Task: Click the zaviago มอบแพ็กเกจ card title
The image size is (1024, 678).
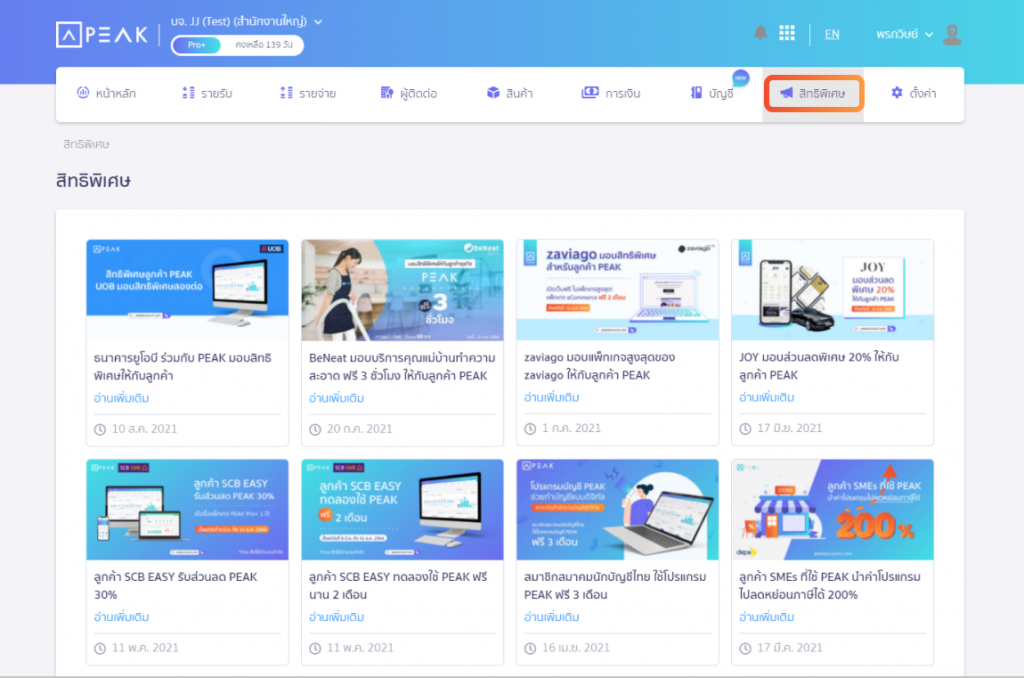Action: point(600,366)
